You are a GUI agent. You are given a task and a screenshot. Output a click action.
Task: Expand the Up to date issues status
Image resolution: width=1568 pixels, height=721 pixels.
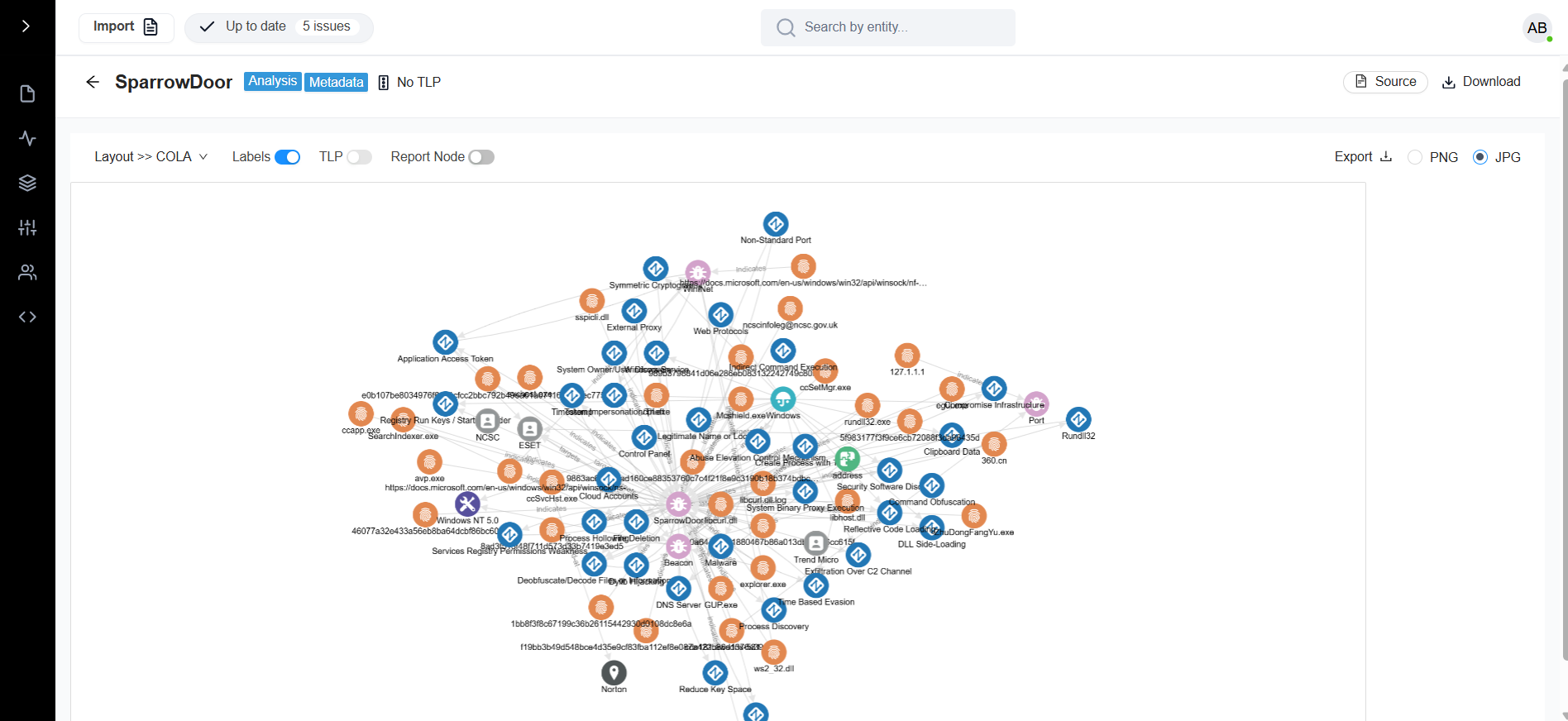[279, 27]
